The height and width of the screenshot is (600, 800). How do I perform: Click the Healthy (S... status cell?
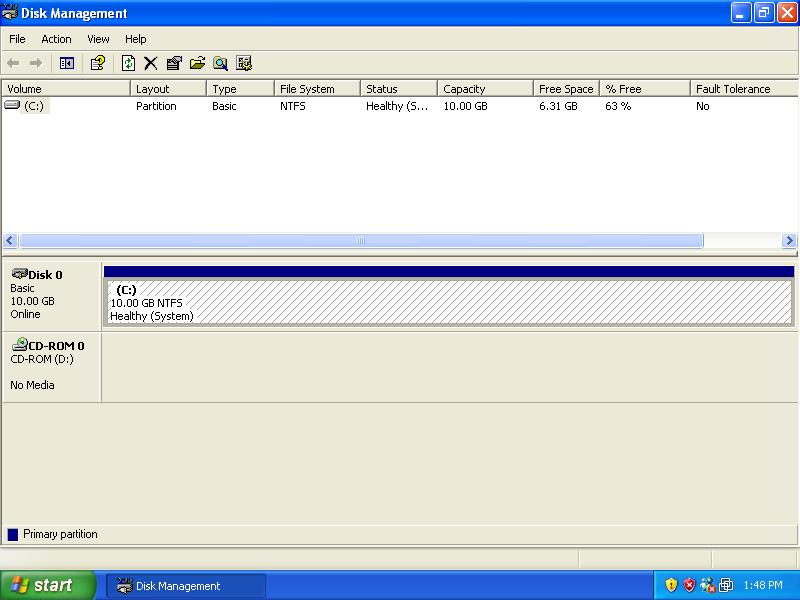pyautogui.click(x=397, y=106)
